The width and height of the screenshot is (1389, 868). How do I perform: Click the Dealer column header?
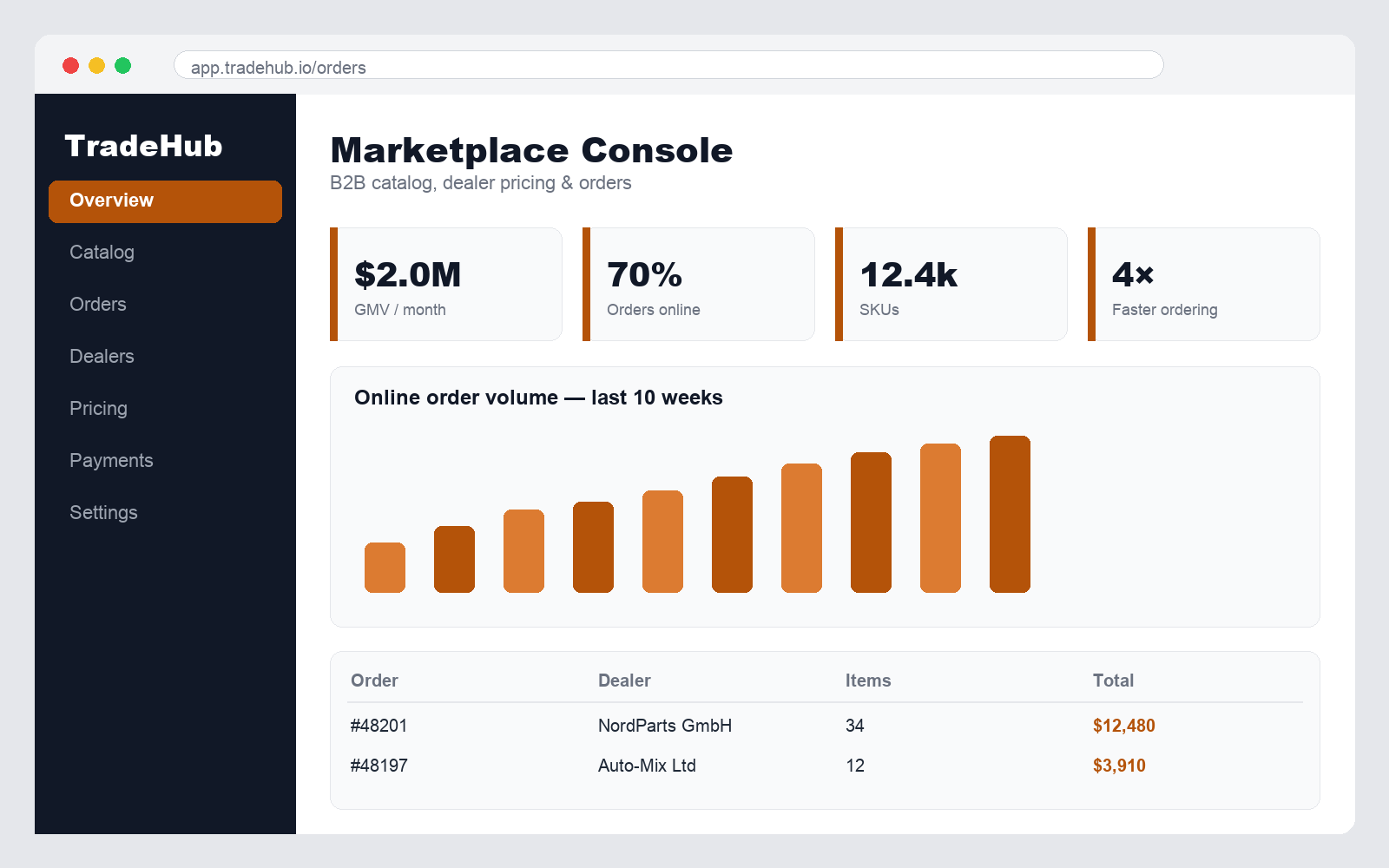624,681
